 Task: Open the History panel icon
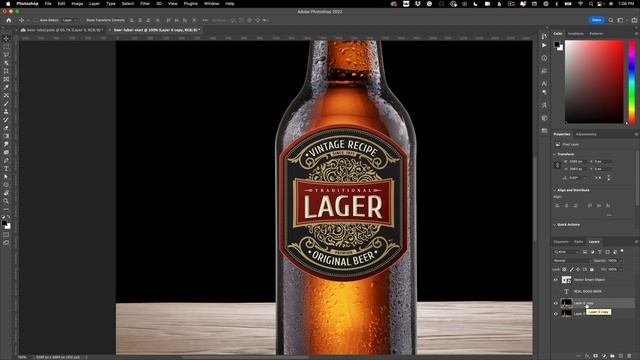pos(544,36)
